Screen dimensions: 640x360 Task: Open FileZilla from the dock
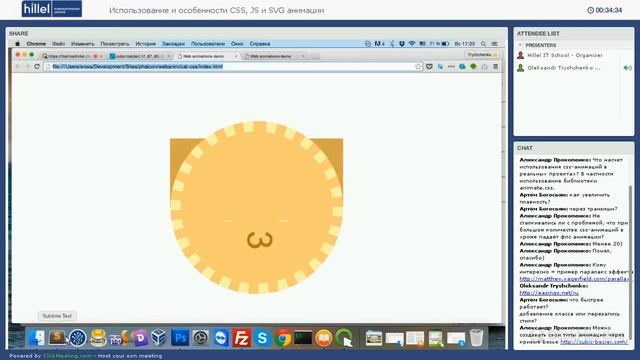(x=241, y=338)
